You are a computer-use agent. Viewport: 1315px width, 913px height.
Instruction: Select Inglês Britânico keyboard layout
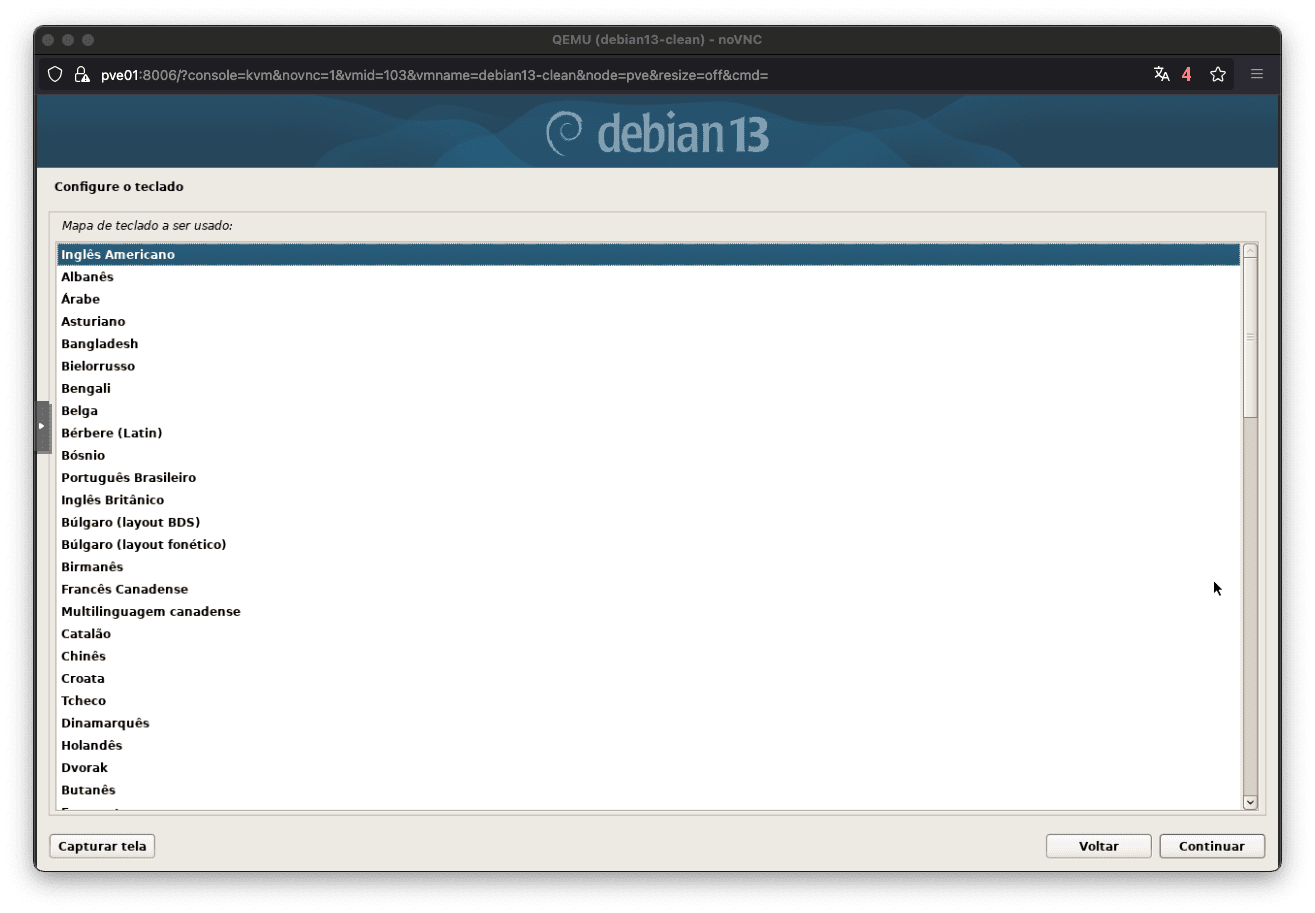[648, 500]
